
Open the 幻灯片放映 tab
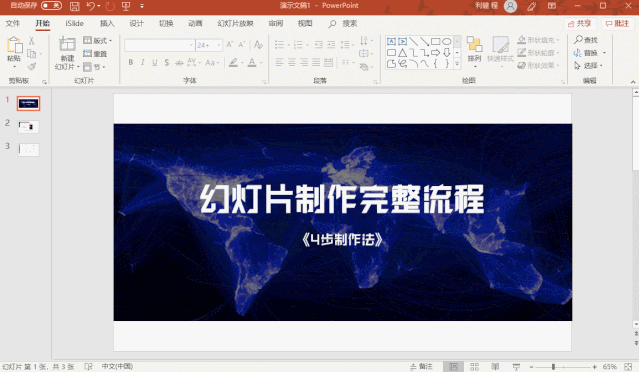tap(235, 24)
